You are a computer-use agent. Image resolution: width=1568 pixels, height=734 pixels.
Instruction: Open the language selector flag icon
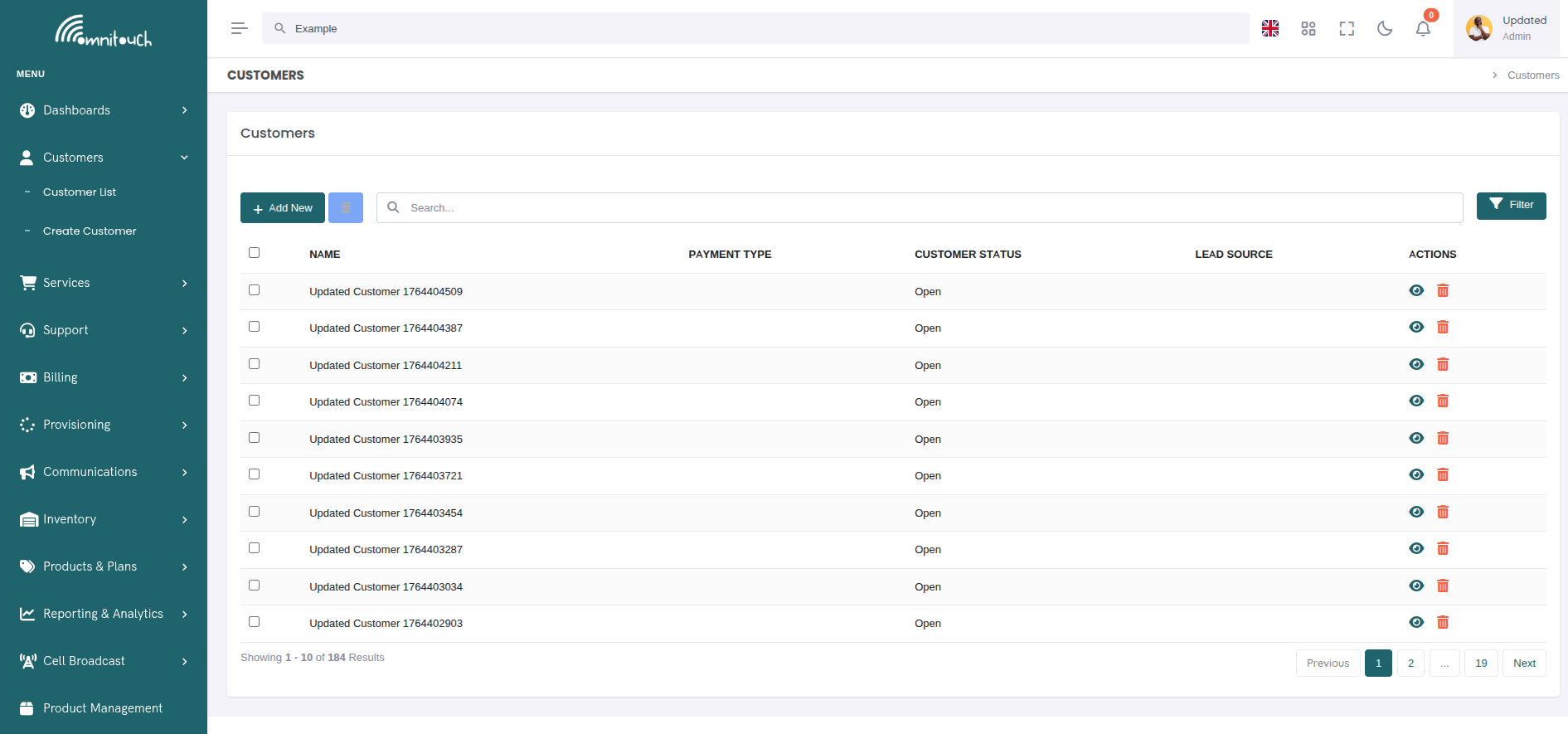pyautogui.click(x=1269, y=28)
